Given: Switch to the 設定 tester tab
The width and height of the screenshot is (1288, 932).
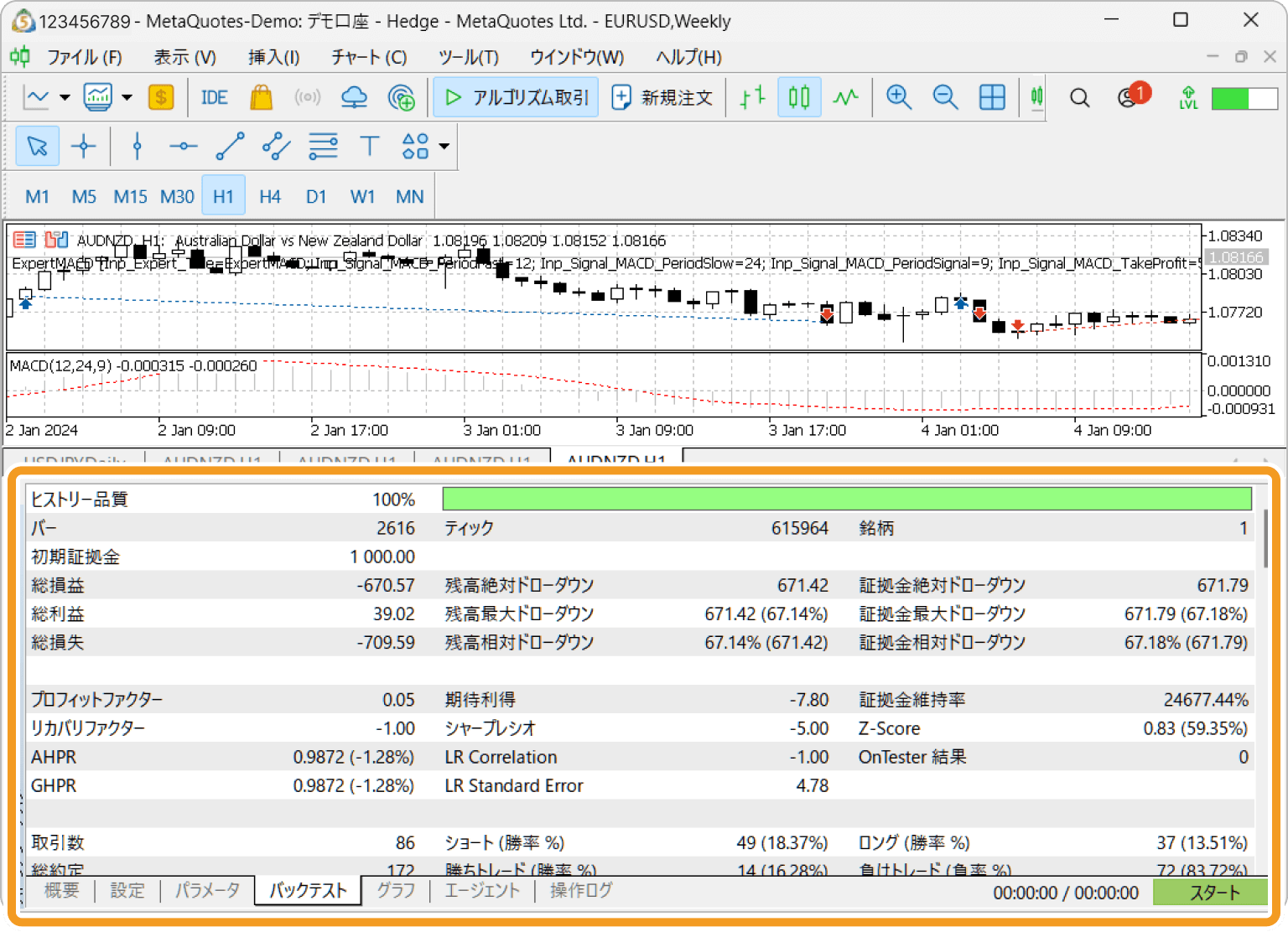Looking at the screenshot, I should 127,890.
